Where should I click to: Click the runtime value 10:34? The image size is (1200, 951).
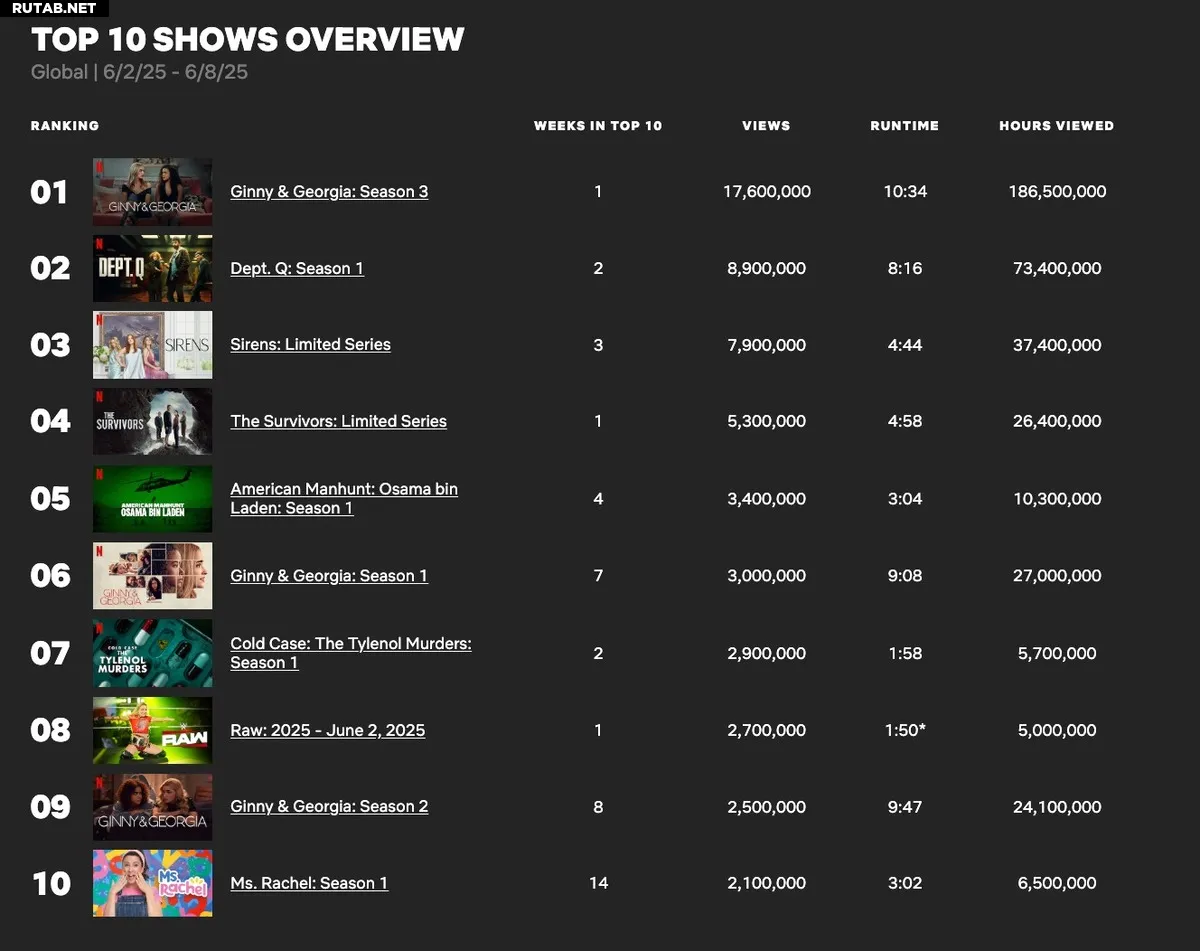905,191
